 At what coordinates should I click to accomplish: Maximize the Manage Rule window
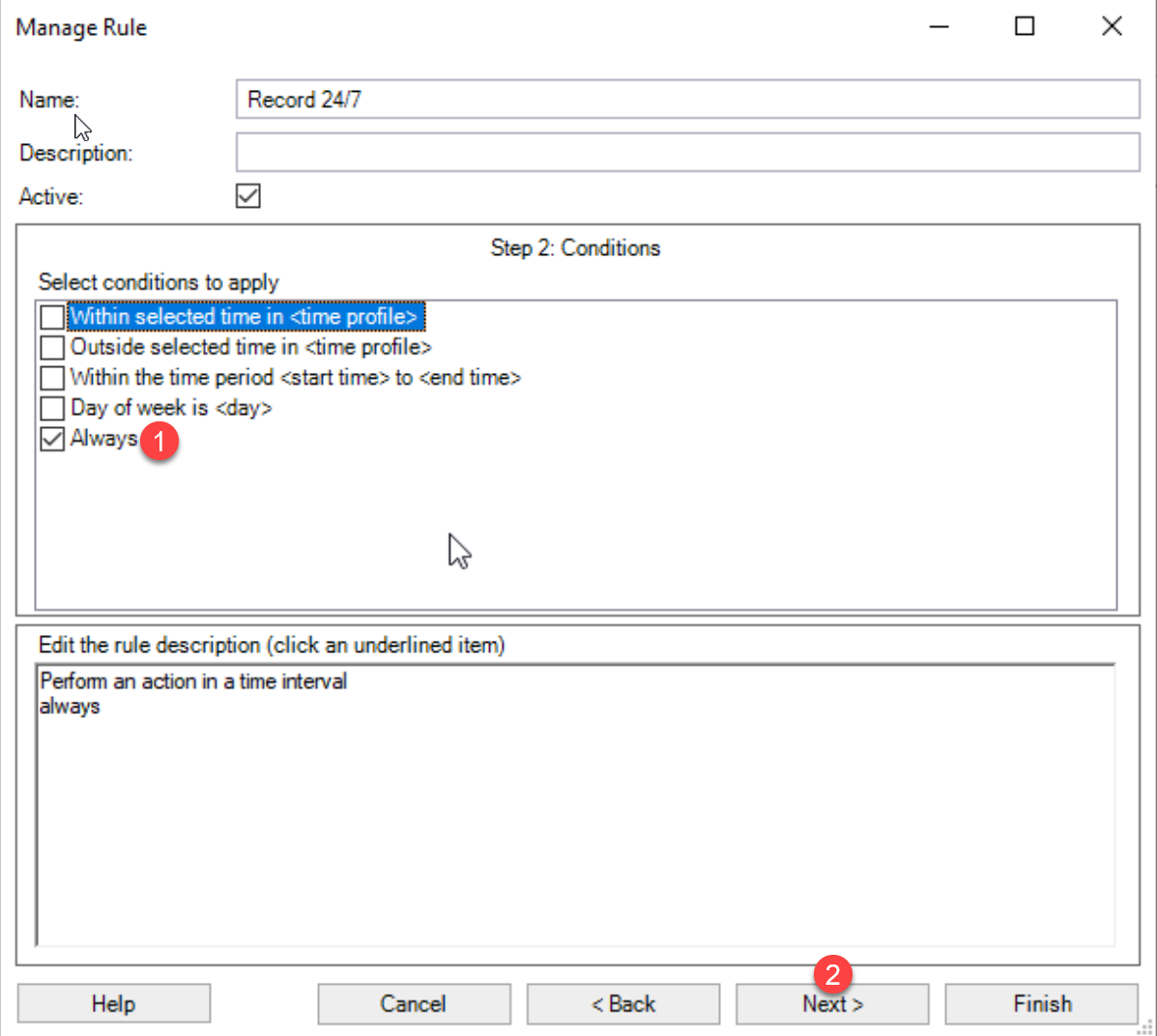[1025, 27]
